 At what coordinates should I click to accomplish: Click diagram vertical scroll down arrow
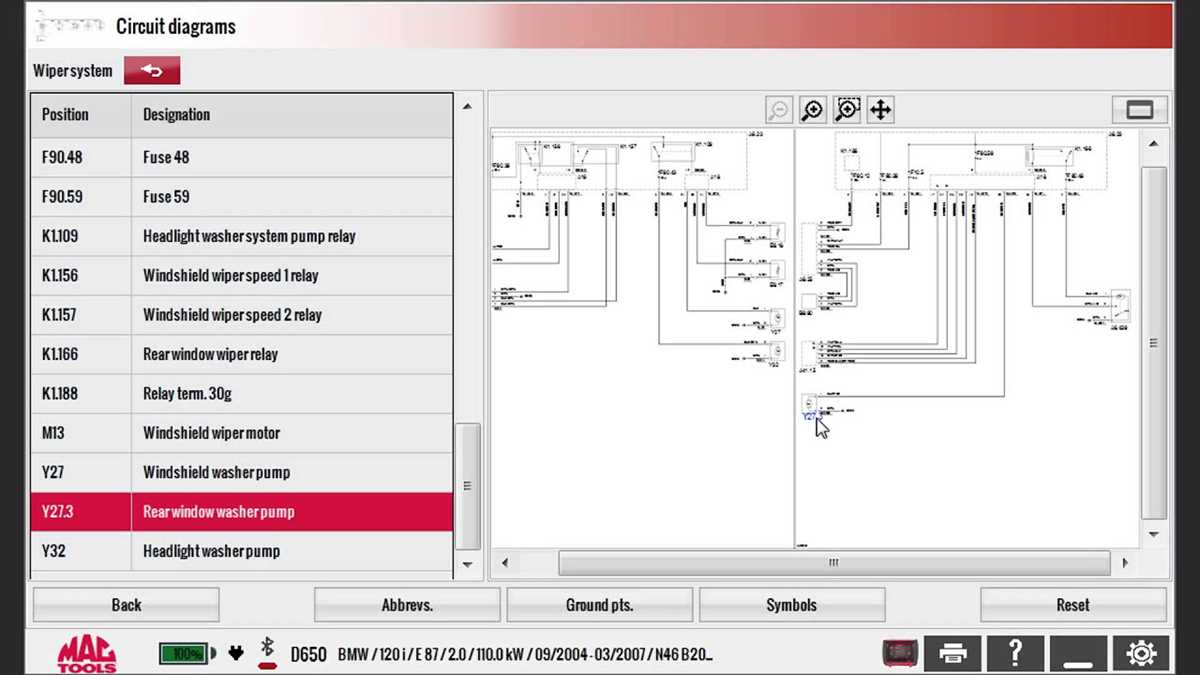click(1154, 534)
